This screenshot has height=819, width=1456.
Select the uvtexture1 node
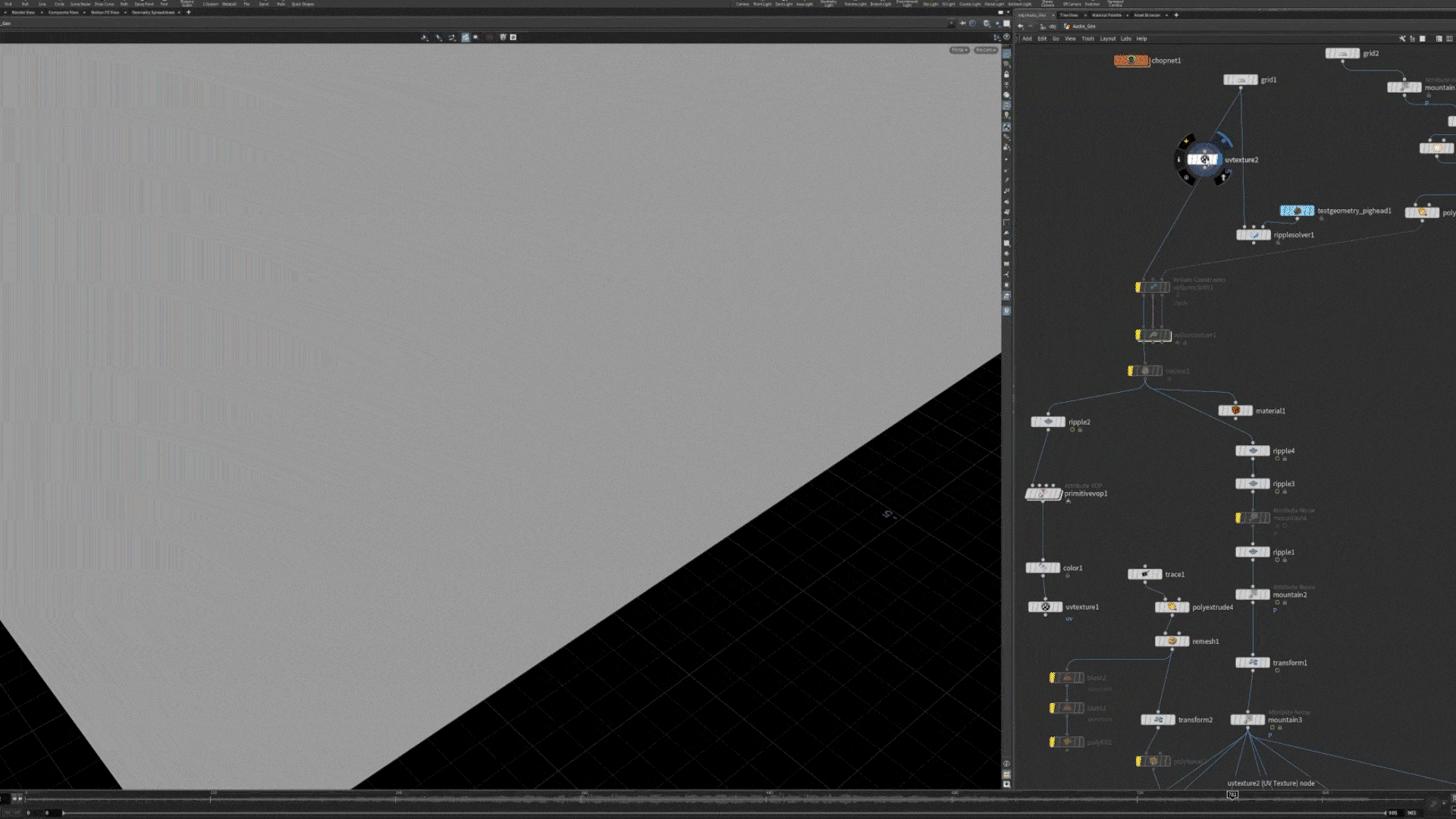point(1045,607)
